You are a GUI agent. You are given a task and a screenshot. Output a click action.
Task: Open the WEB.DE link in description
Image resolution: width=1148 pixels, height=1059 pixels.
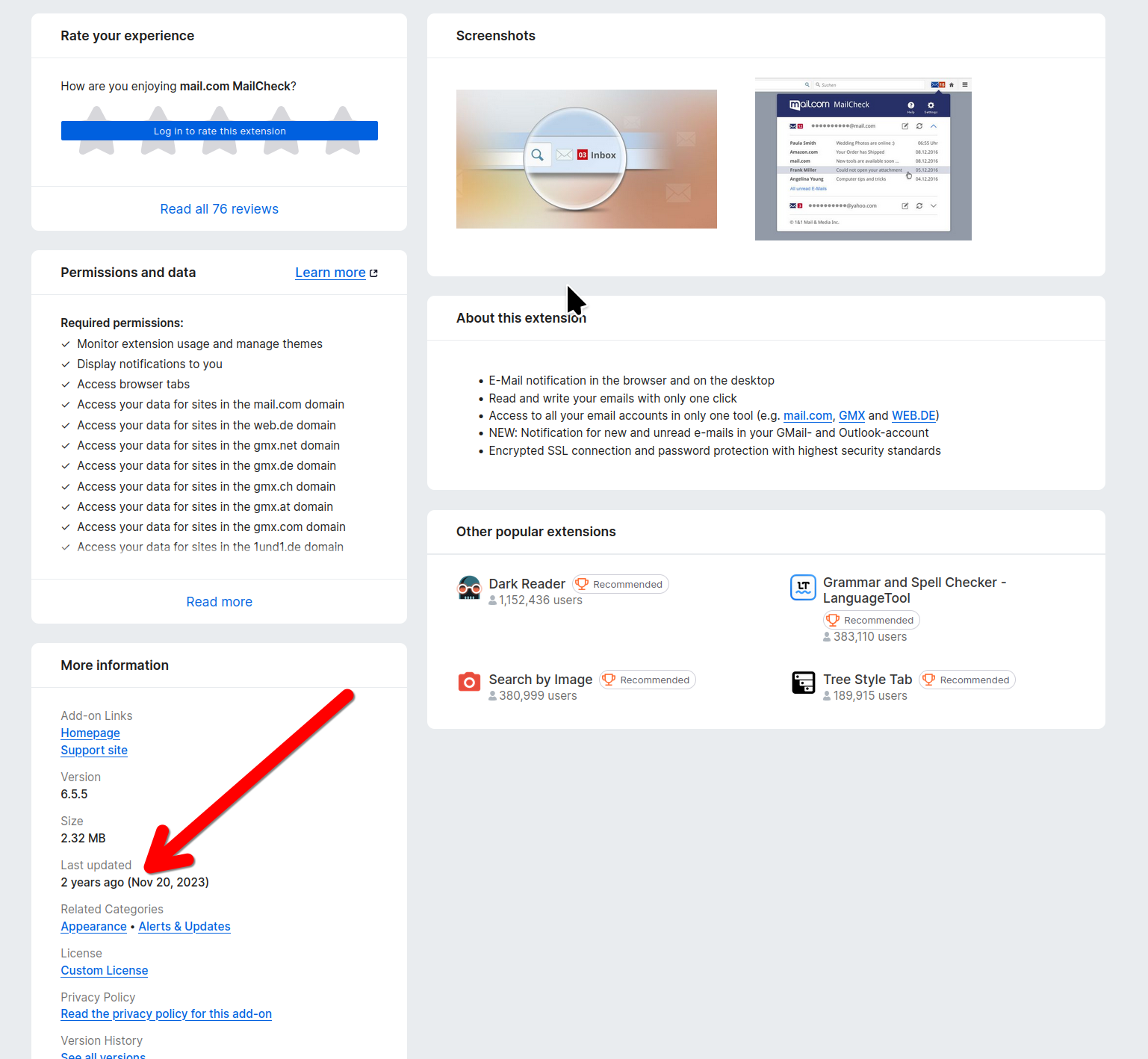(913, 416)
